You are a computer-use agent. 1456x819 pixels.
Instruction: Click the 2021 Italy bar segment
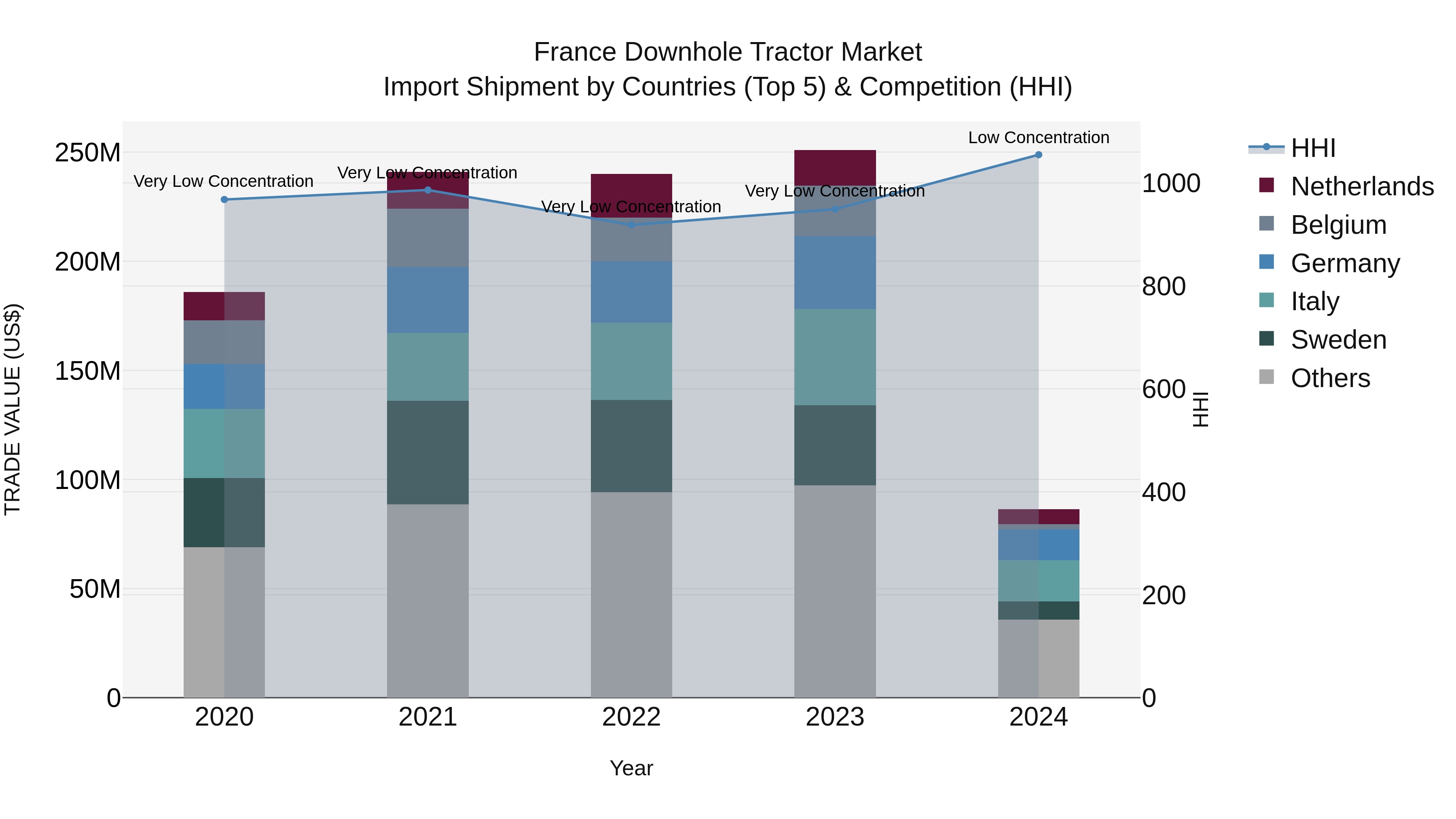428,367
